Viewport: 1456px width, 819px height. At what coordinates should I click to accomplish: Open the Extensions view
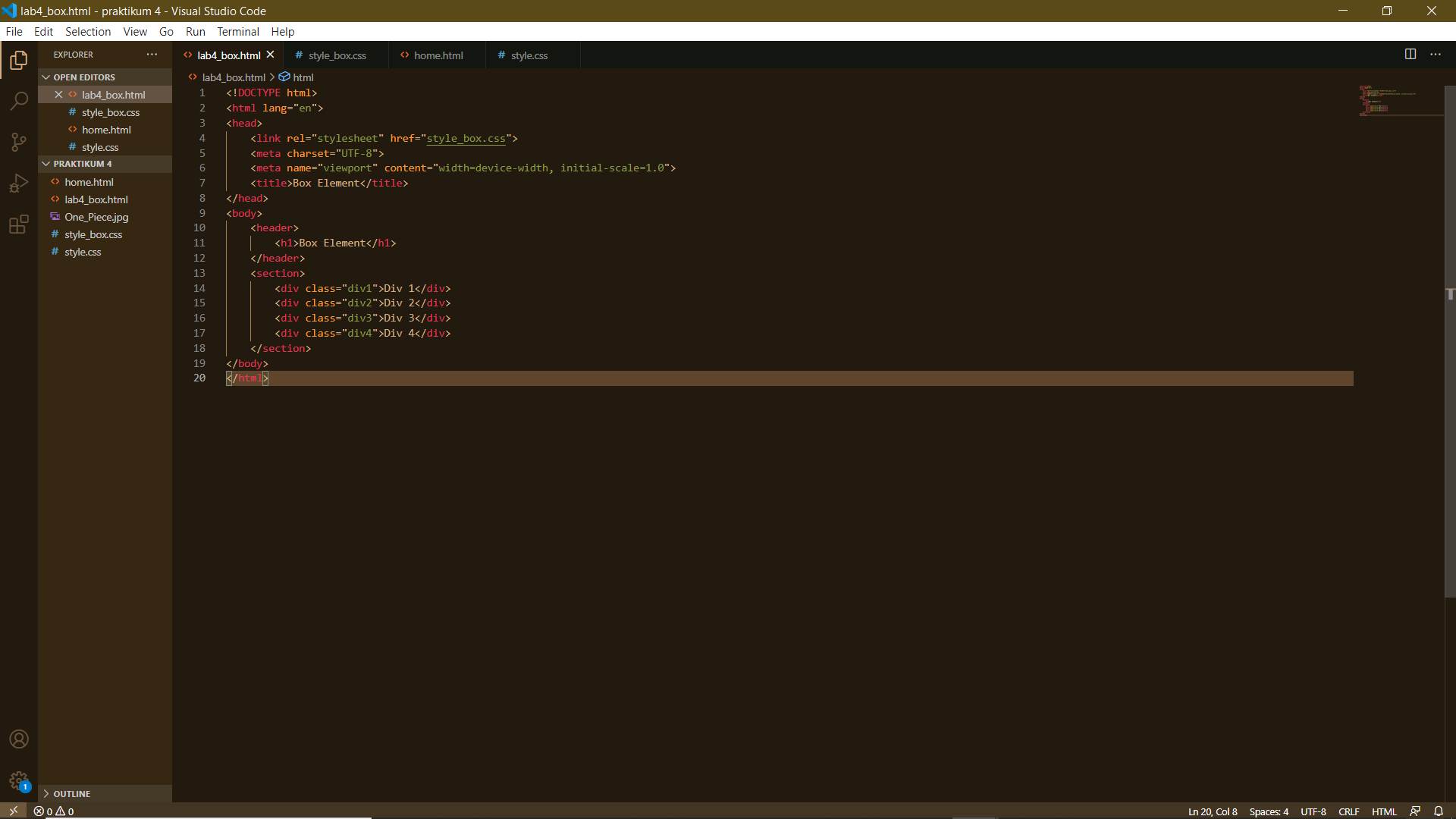tap(19, 224)
